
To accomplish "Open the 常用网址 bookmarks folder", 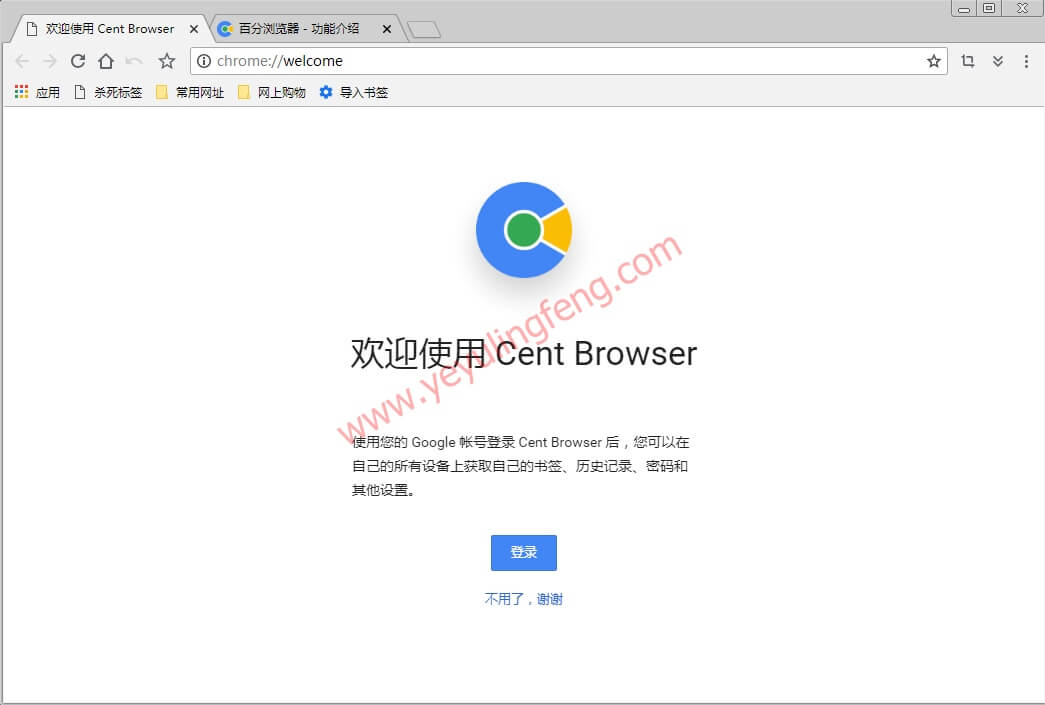I will tap(189, 92).
